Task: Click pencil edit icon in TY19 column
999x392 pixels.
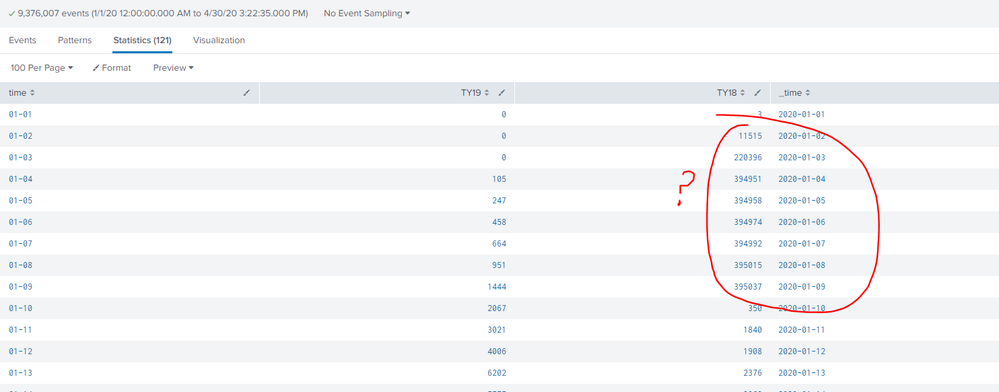Action: pos(502,93)
